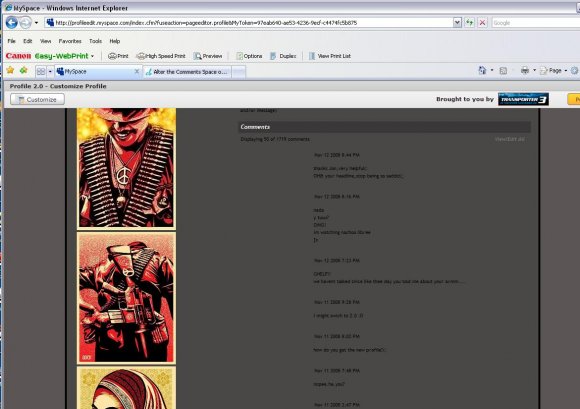The height and width of the screenshot is (409, 580).
Task: Click the woman in headscarf poster
Action: point(126,388)
